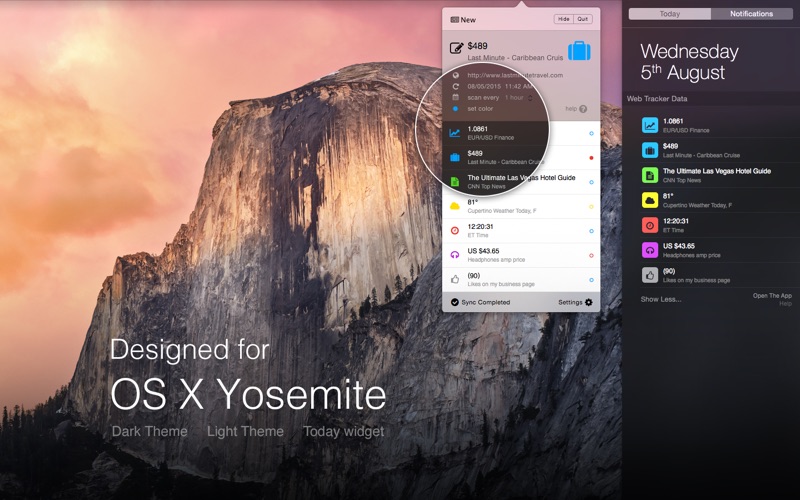The width and height of the screenshot is (800, 500).
Task: Switch to the Notifications tab
Action: 751,14
